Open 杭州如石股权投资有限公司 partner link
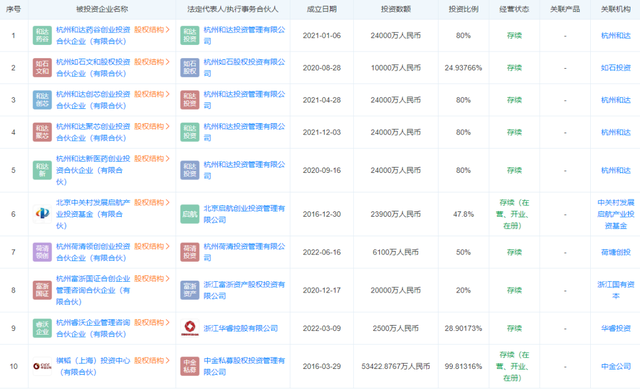 pyautogui.click(x=244, y=68)
